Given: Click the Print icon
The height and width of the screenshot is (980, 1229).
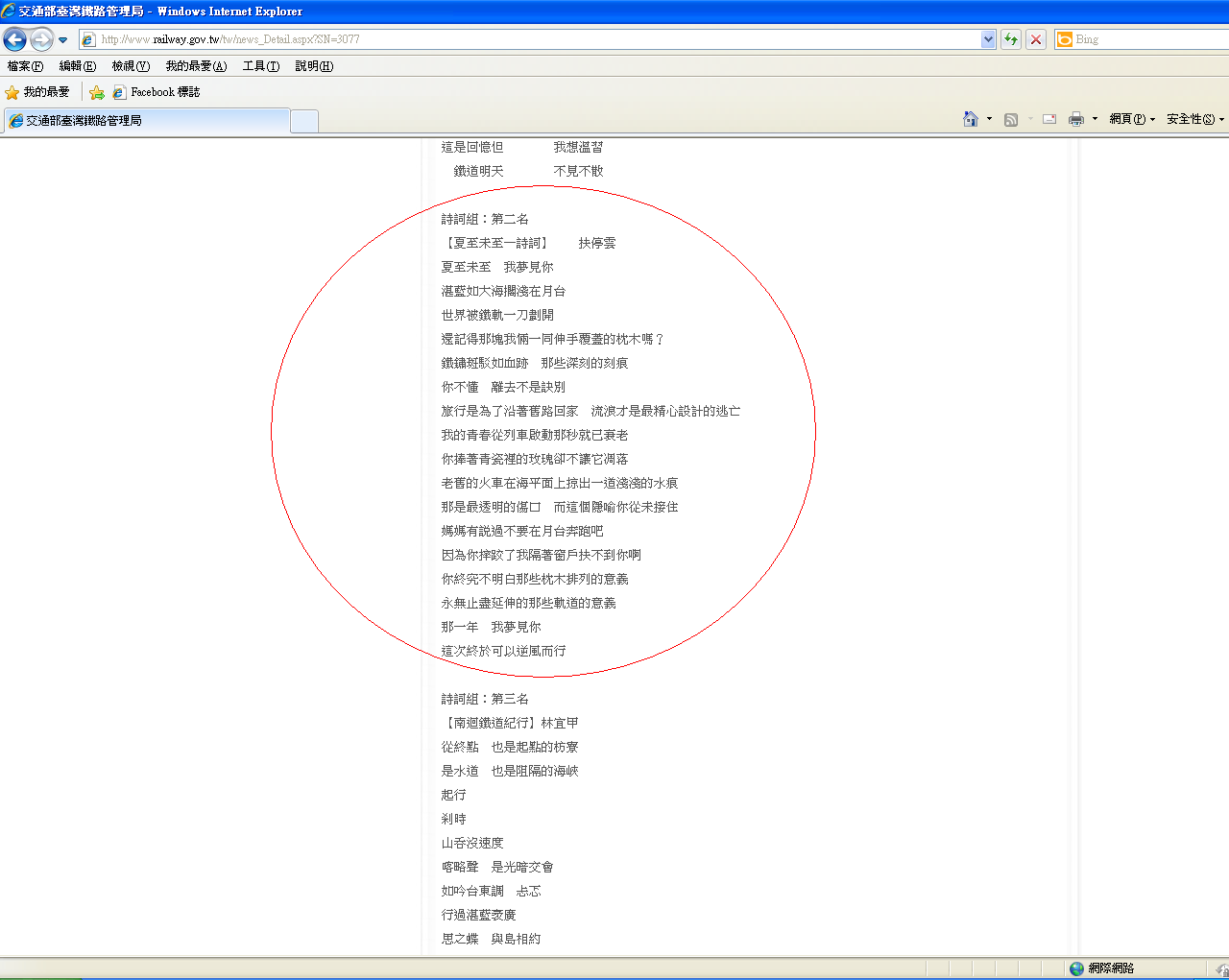Looking at the screenshot, I should (x=1076, y=119).
